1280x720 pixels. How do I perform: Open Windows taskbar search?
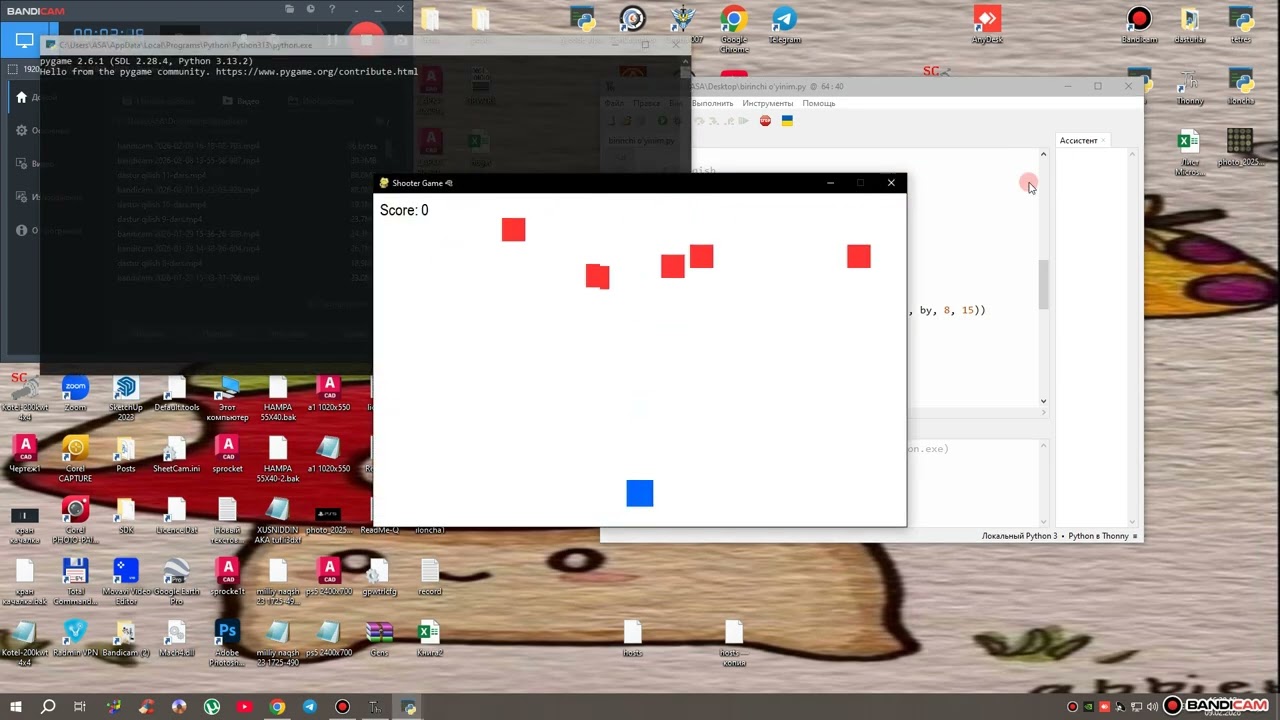48,707
